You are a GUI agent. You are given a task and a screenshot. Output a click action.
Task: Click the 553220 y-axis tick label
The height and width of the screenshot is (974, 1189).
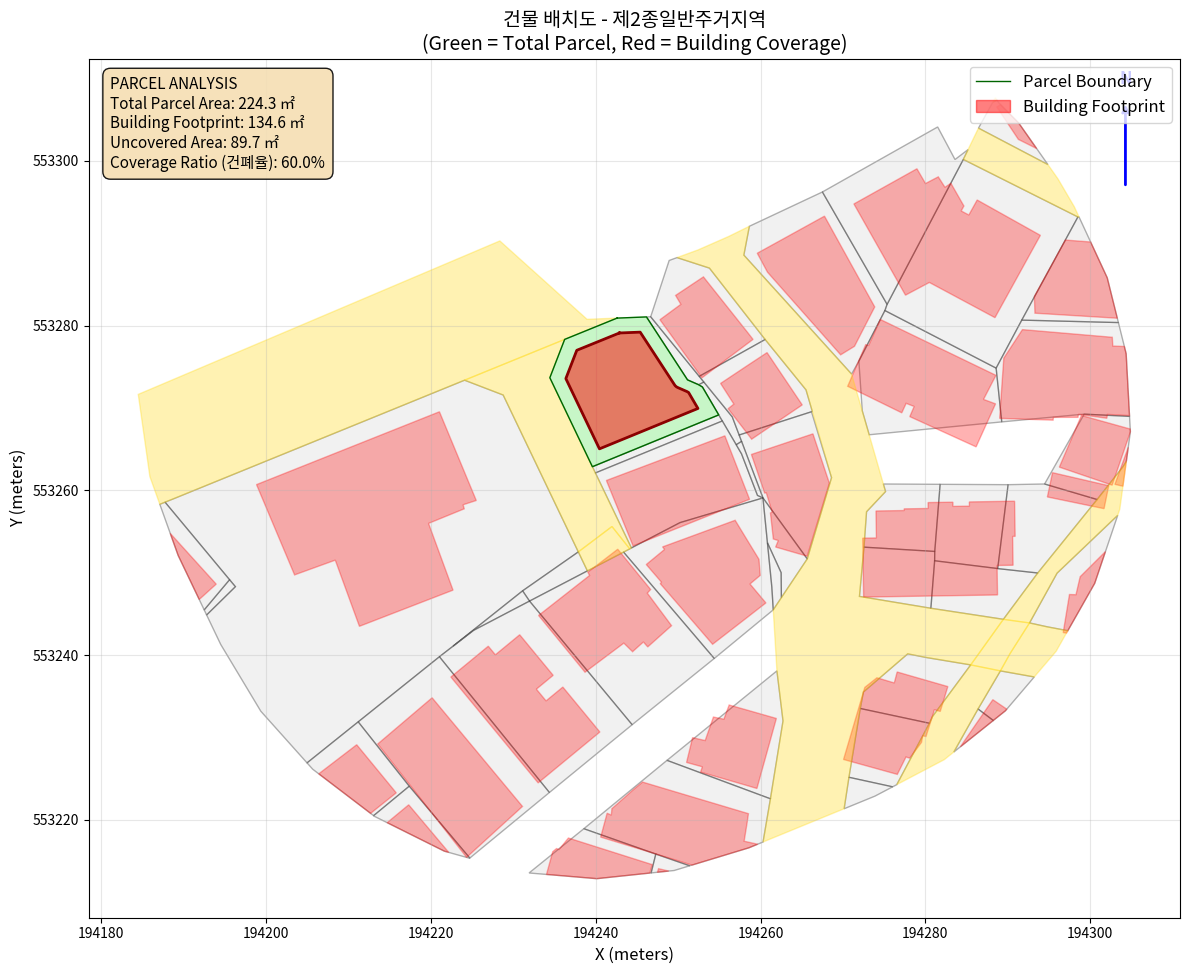coord(62,820)
